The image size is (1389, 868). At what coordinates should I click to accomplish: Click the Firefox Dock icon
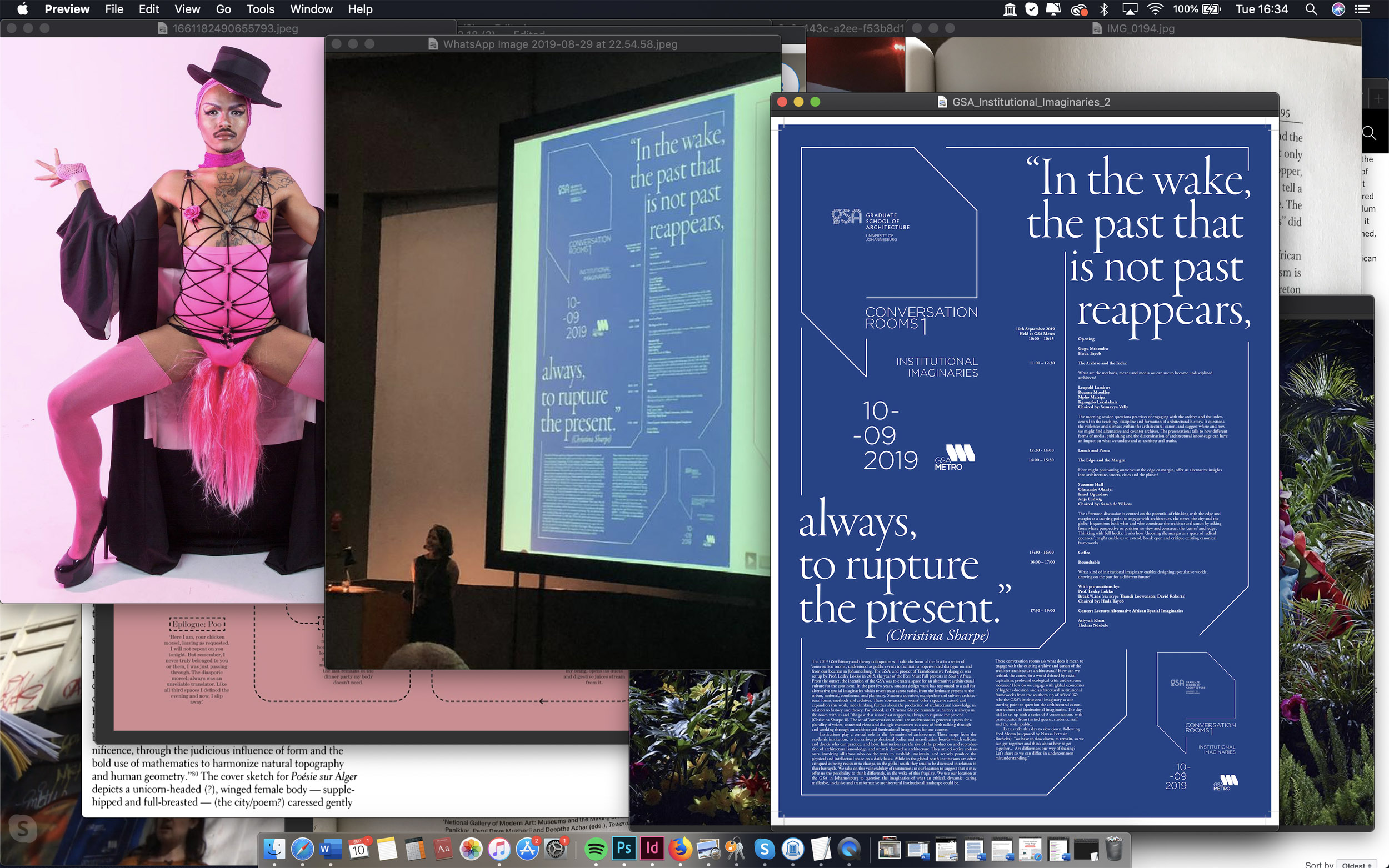point(680,849)
